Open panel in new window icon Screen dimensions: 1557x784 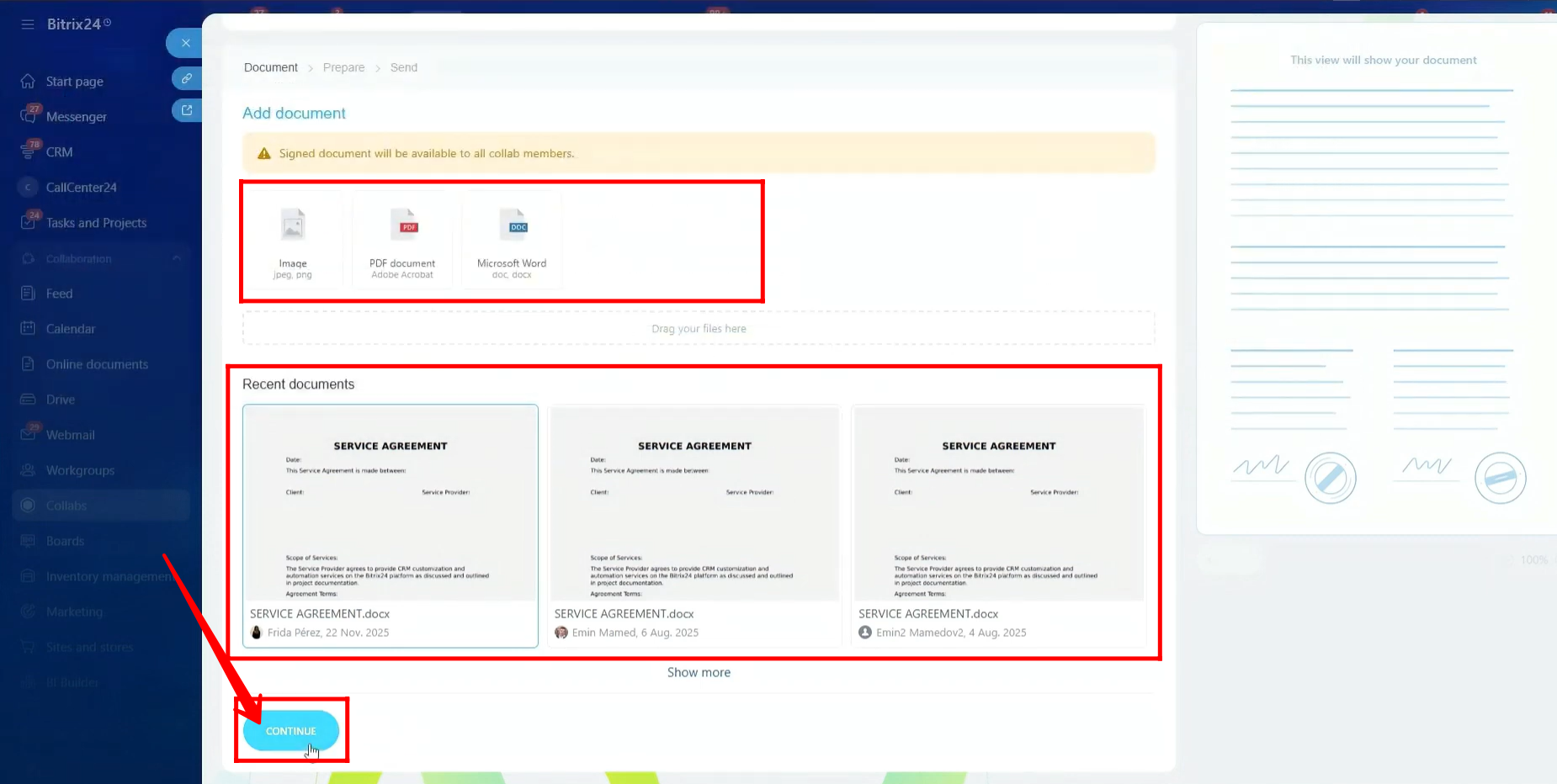pyautogui.click(x=187, y=110)
